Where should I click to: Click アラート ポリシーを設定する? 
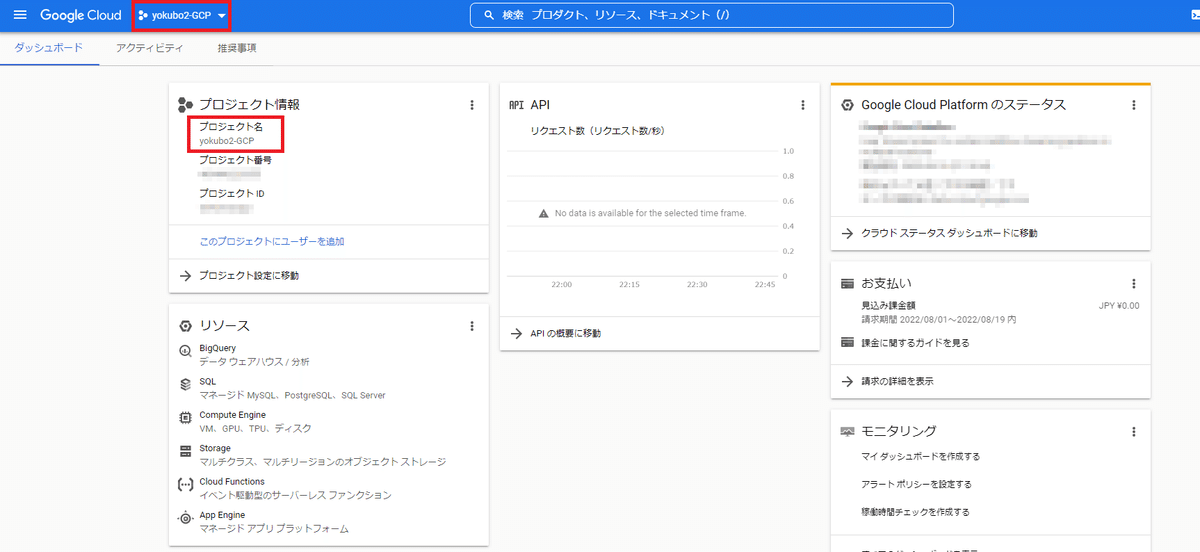point(916,484)
